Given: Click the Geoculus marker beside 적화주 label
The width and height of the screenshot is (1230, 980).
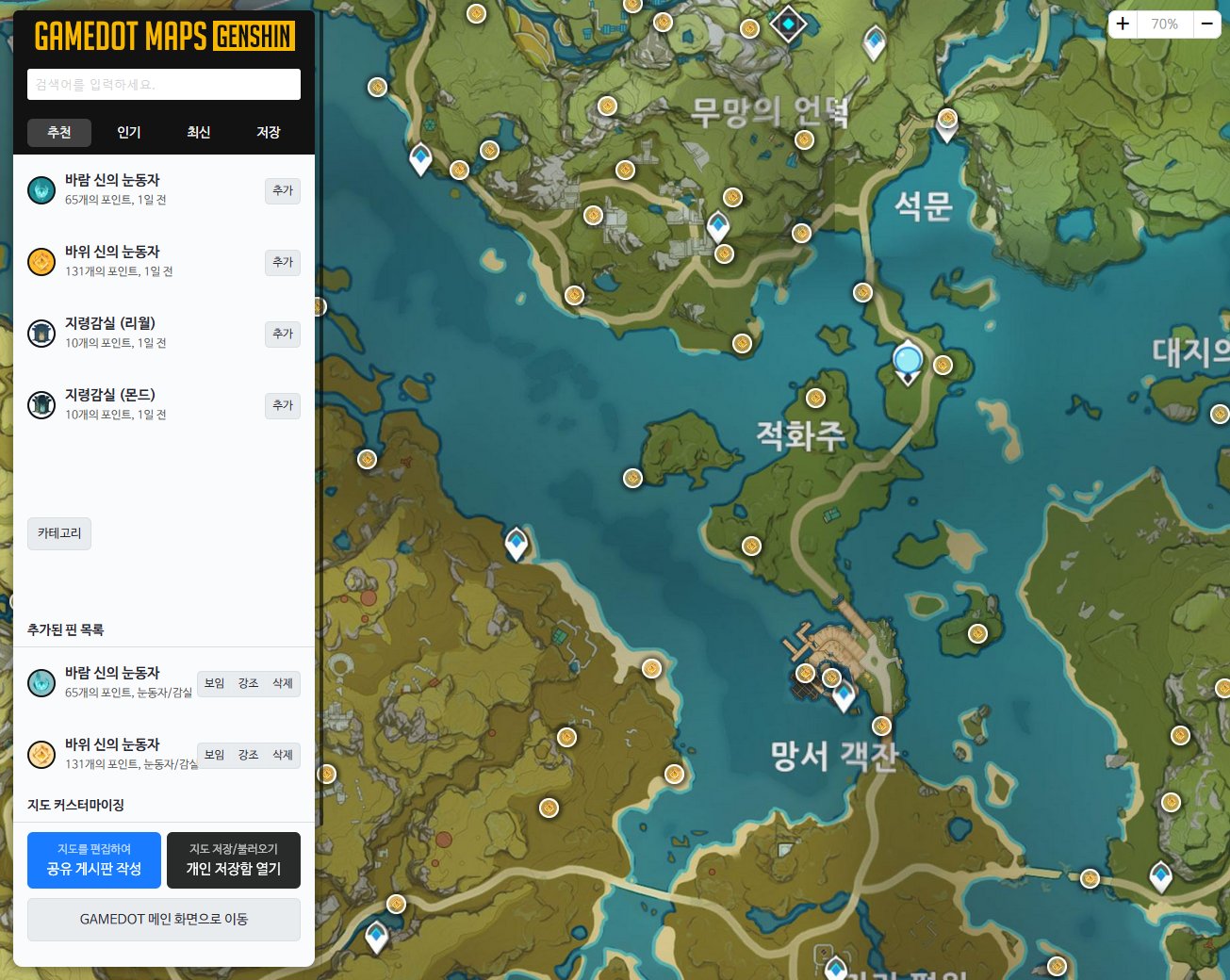Looking at the screenshot, I should click(815, 399).
